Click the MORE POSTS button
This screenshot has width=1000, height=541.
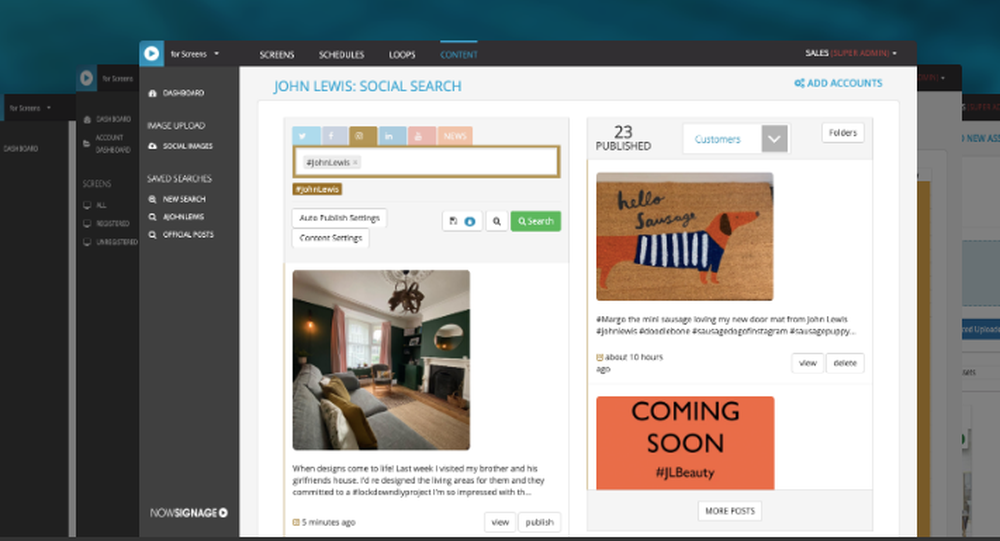(730, 511)
